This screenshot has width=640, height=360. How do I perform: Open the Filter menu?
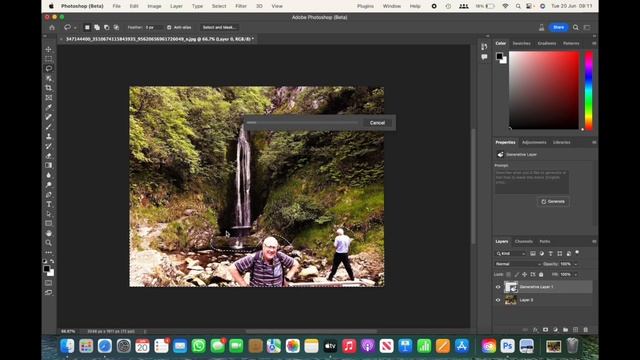click(x=241, y=6)
